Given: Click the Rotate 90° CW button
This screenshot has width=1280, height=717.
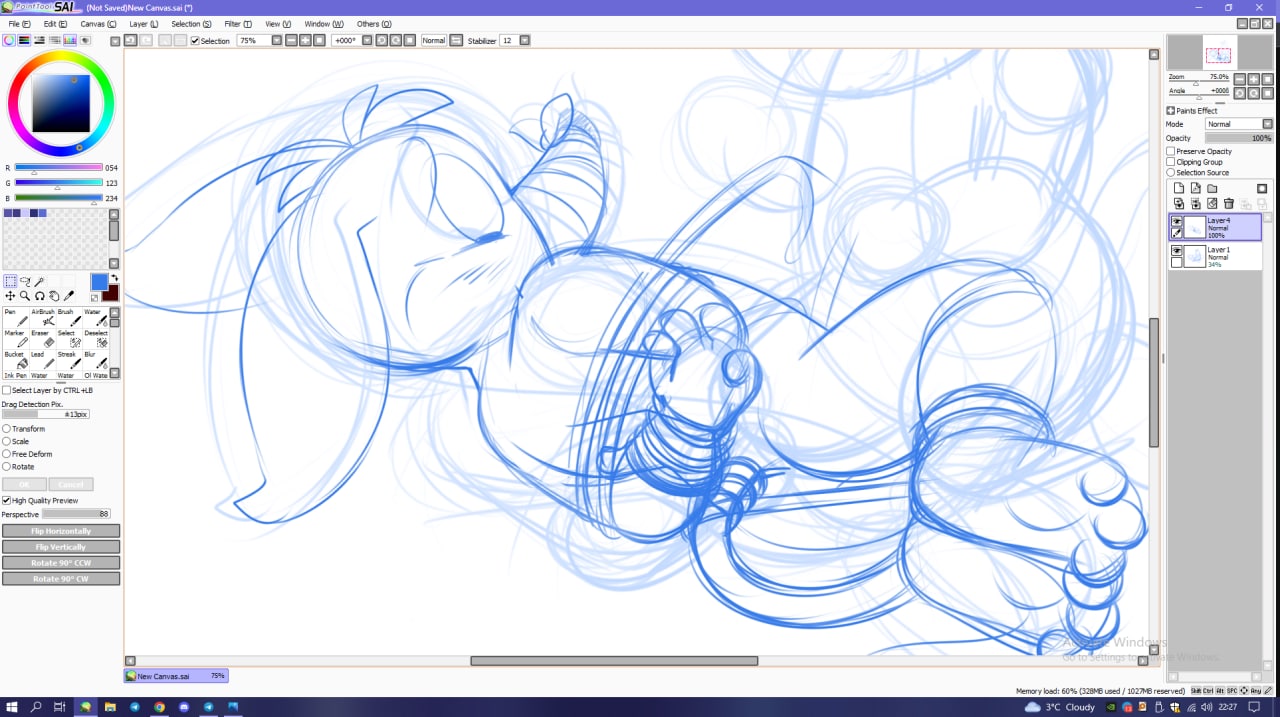Looking at the screenshot, I should [x=61, y=579].
